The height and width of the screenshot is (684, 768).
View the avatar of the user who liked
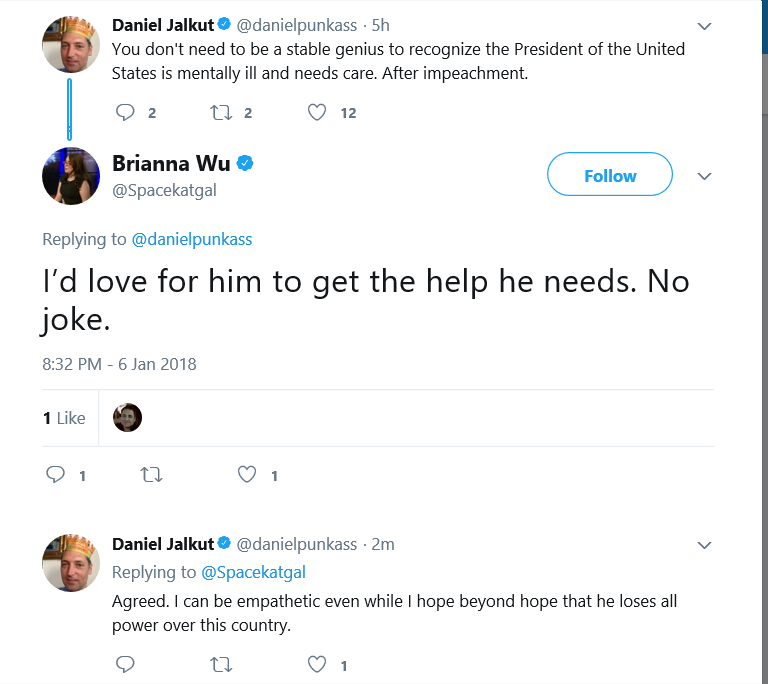[127, 417]
